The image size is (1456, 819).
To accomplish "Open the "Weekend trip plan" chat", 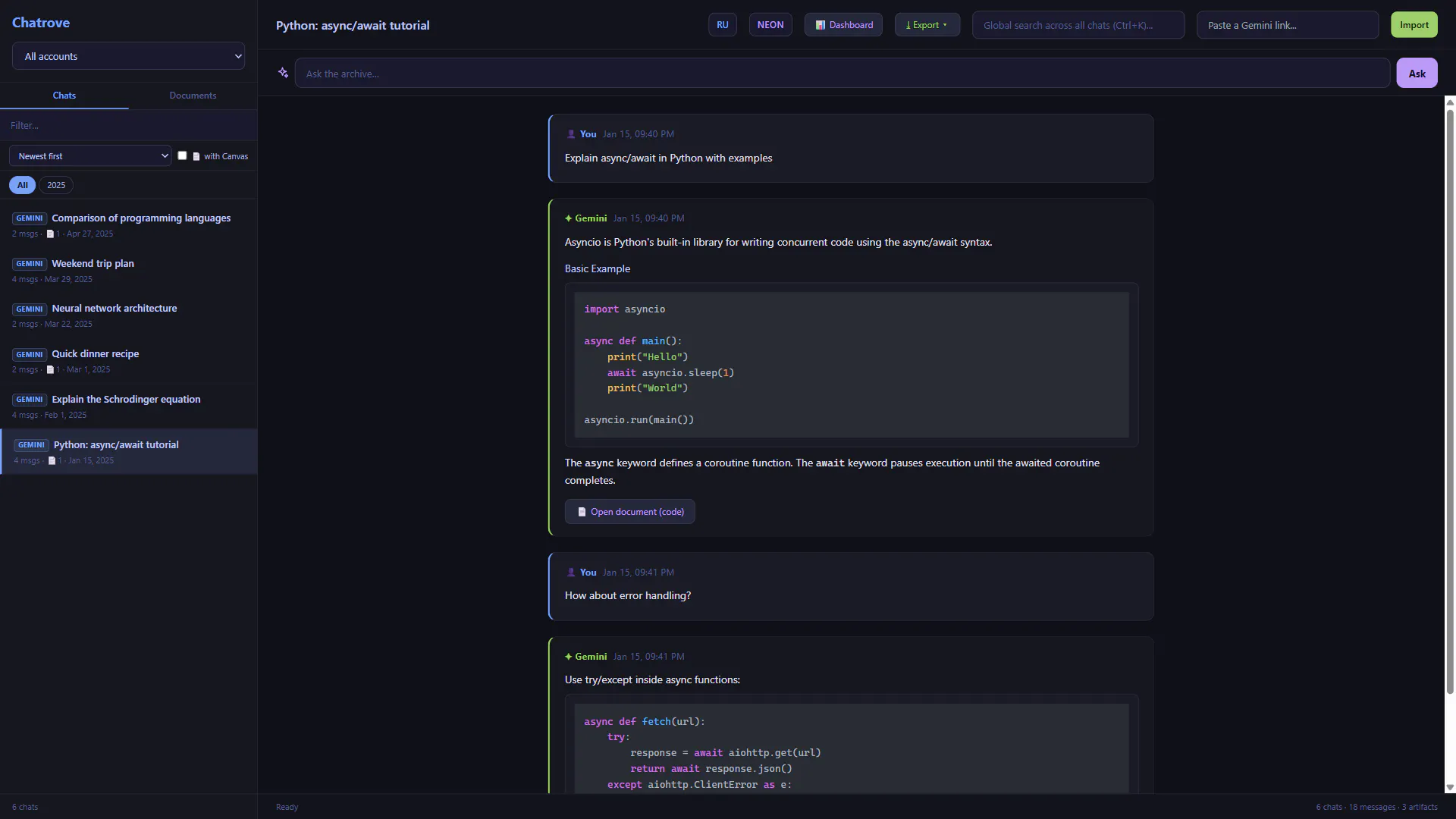I will (x=128, y=271).
